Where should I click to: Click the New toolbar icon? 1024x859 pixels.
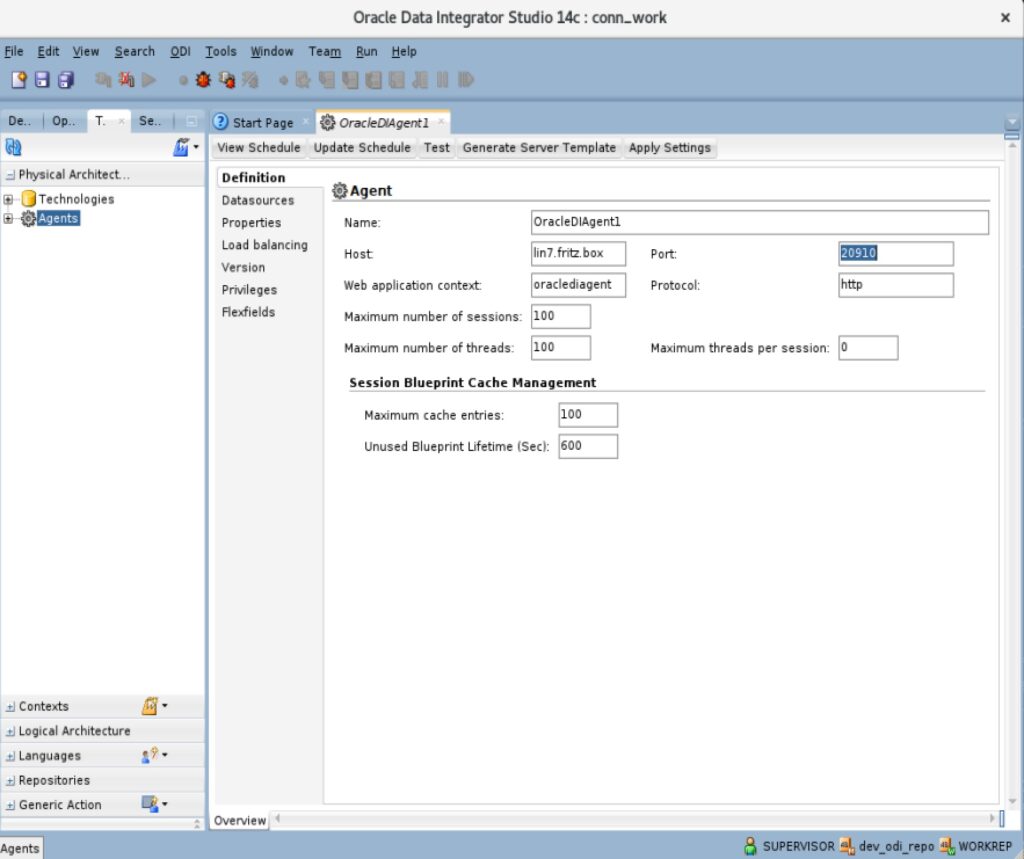click(19, 80)
